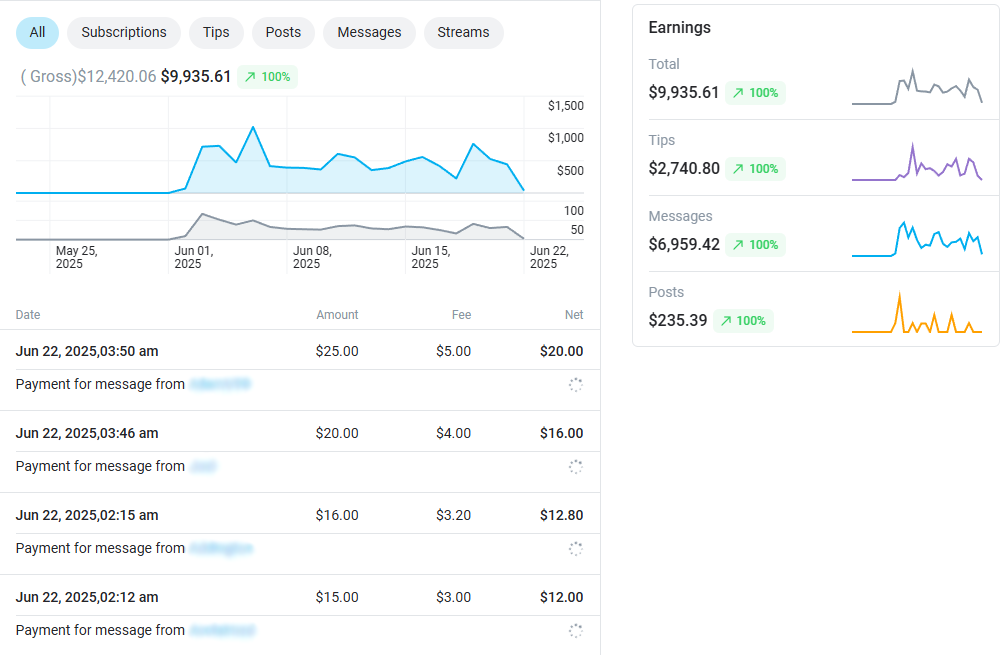The image size is (1002, 655).
Task: Open blurred username on 03:50 am payment
Action: 220,384
